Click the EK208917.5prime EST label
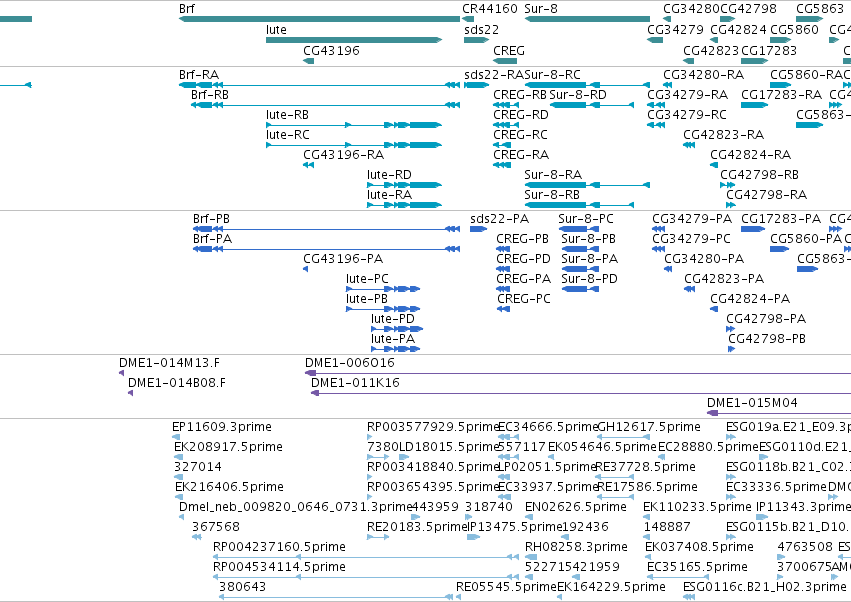The image size is (851, 602). [228, 447]
